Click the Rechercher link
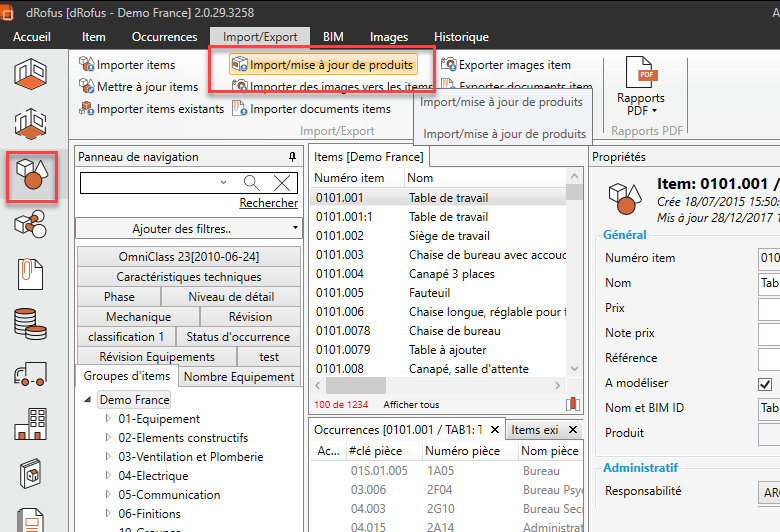Image resolution: width=780 pixels, height=532 pixels. click(x=268, y=203)
